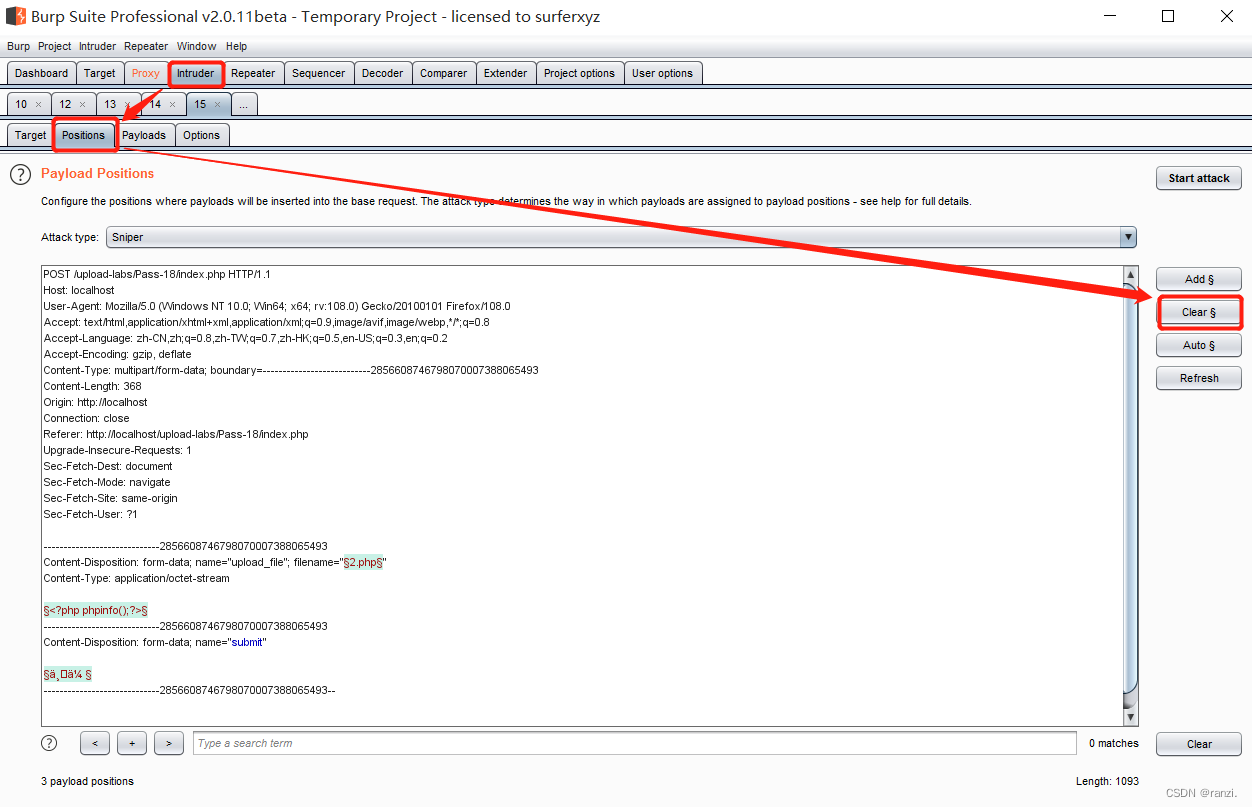Close attack tab 14

tap(172, 104)
